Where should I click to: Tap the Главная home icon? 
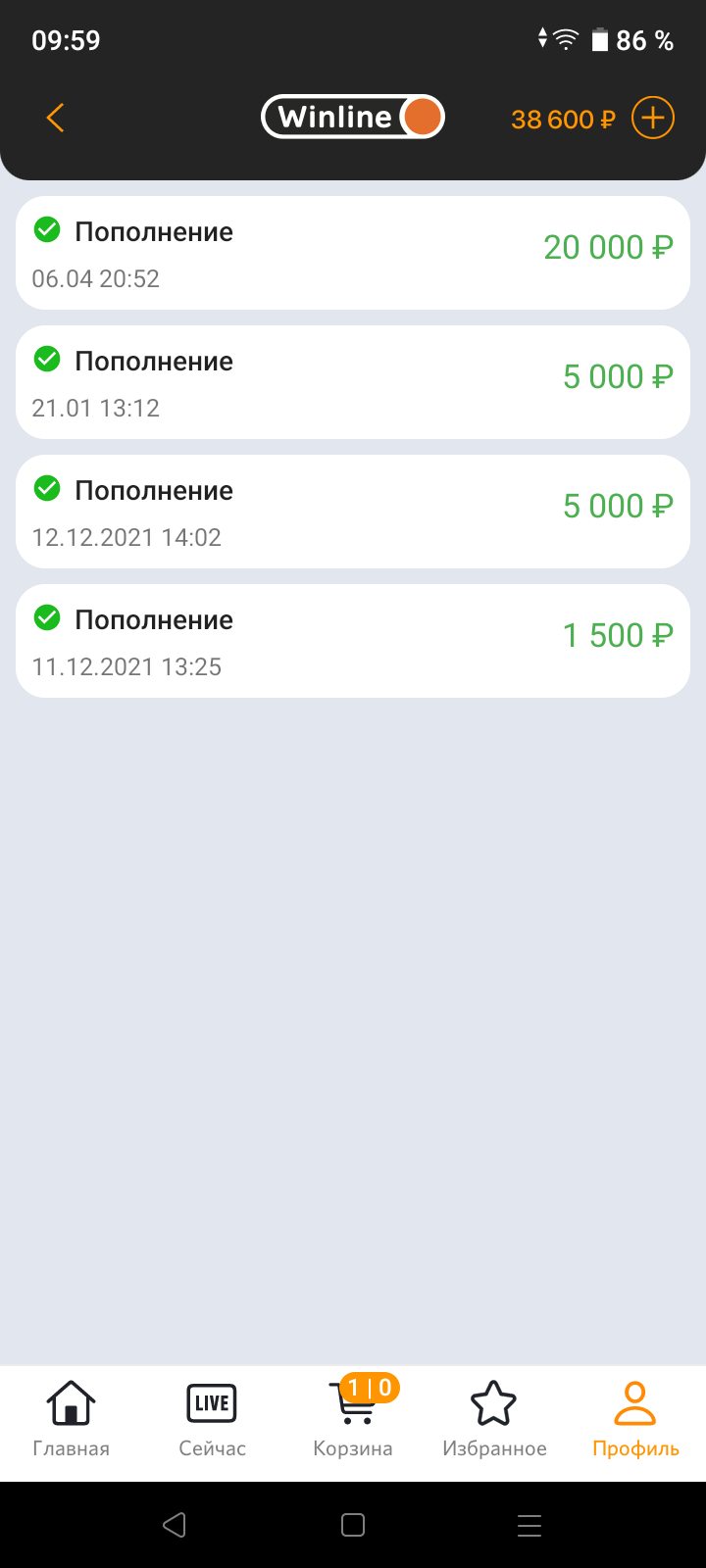(x=71, y=1403)
